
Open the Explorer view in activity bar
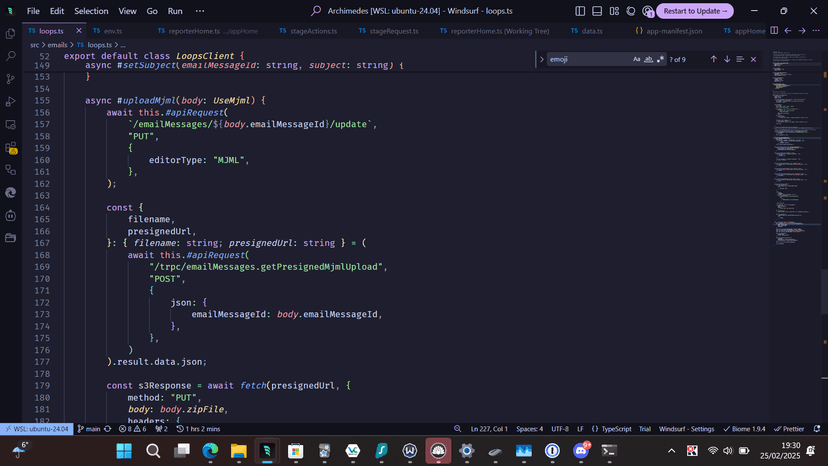(11, 32)
